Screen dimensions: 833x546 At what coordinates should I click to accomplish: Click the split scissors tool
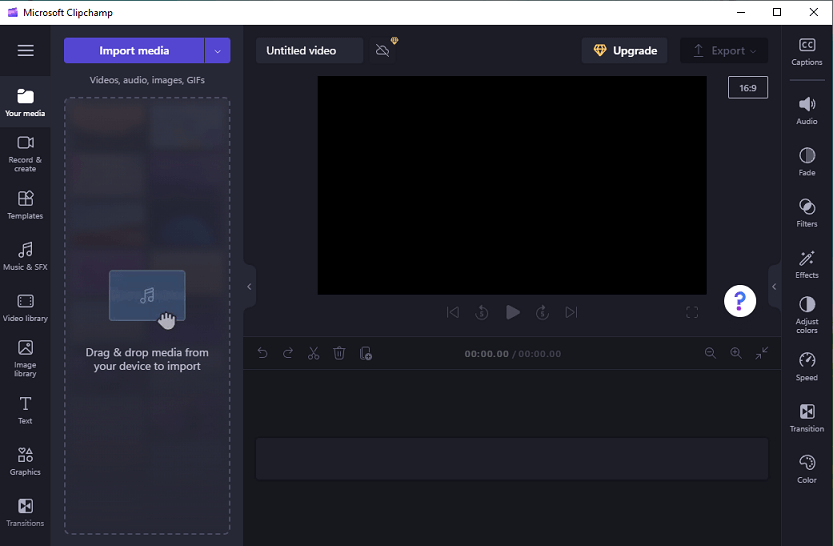pyautogui.click(x=313, y=353)
